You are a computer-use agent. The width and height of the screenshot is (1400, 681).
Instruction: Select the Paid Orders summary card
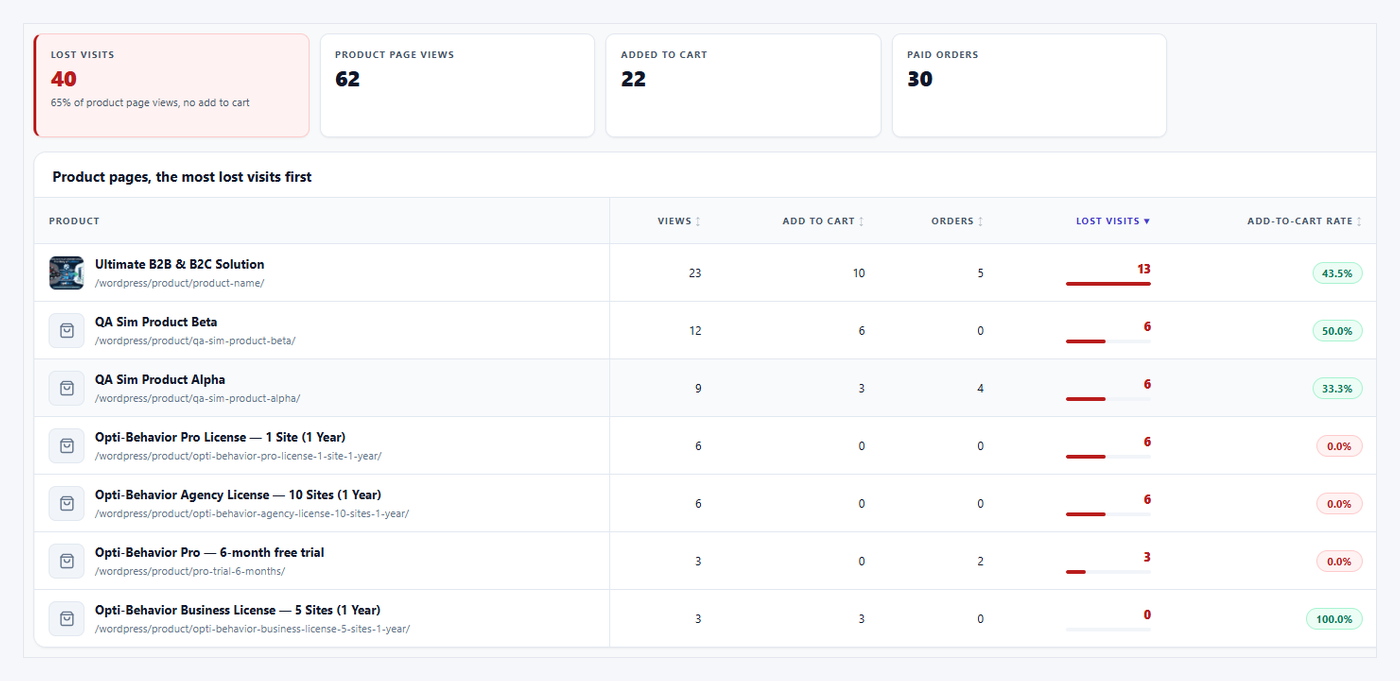(1029, 85)
